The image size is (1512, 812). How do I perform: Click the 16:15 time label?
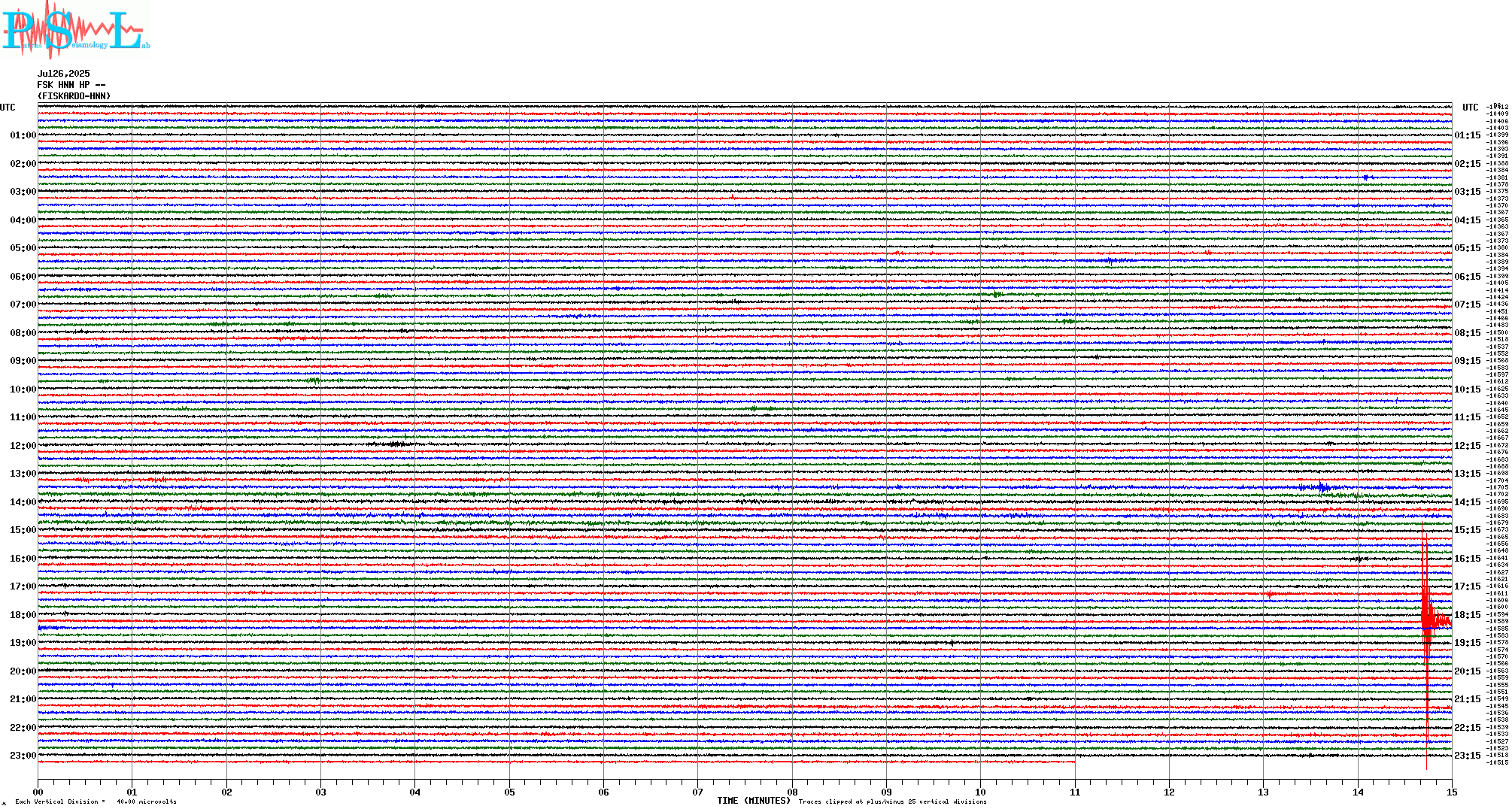click(x=1468, y=559)
